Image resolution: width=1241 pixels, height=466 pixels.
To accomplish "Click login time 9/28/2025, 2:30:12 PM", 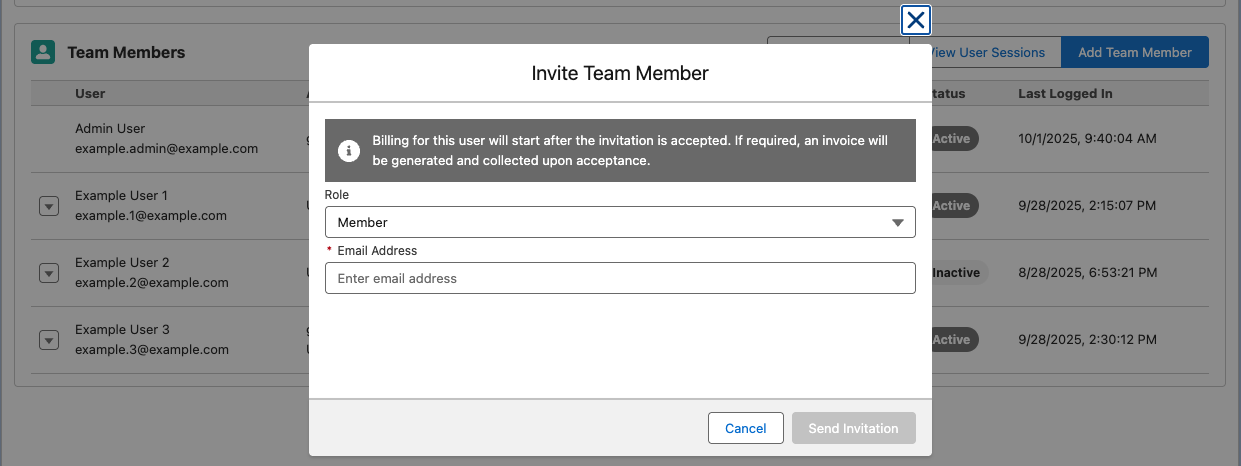I will pyautogui.click(x=1088, y=340).
